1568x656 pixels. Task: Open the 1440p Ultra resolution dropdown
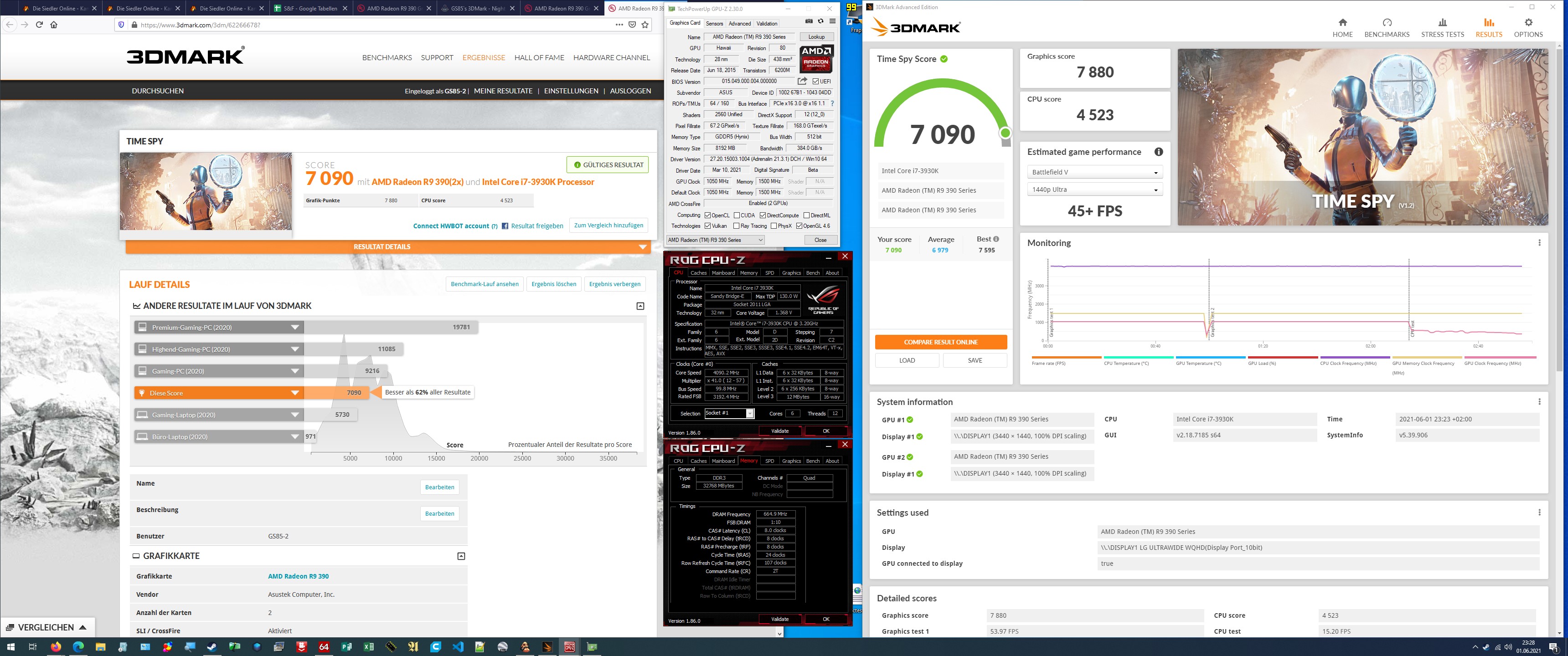pyautogui.click(x=1094, y=189)
